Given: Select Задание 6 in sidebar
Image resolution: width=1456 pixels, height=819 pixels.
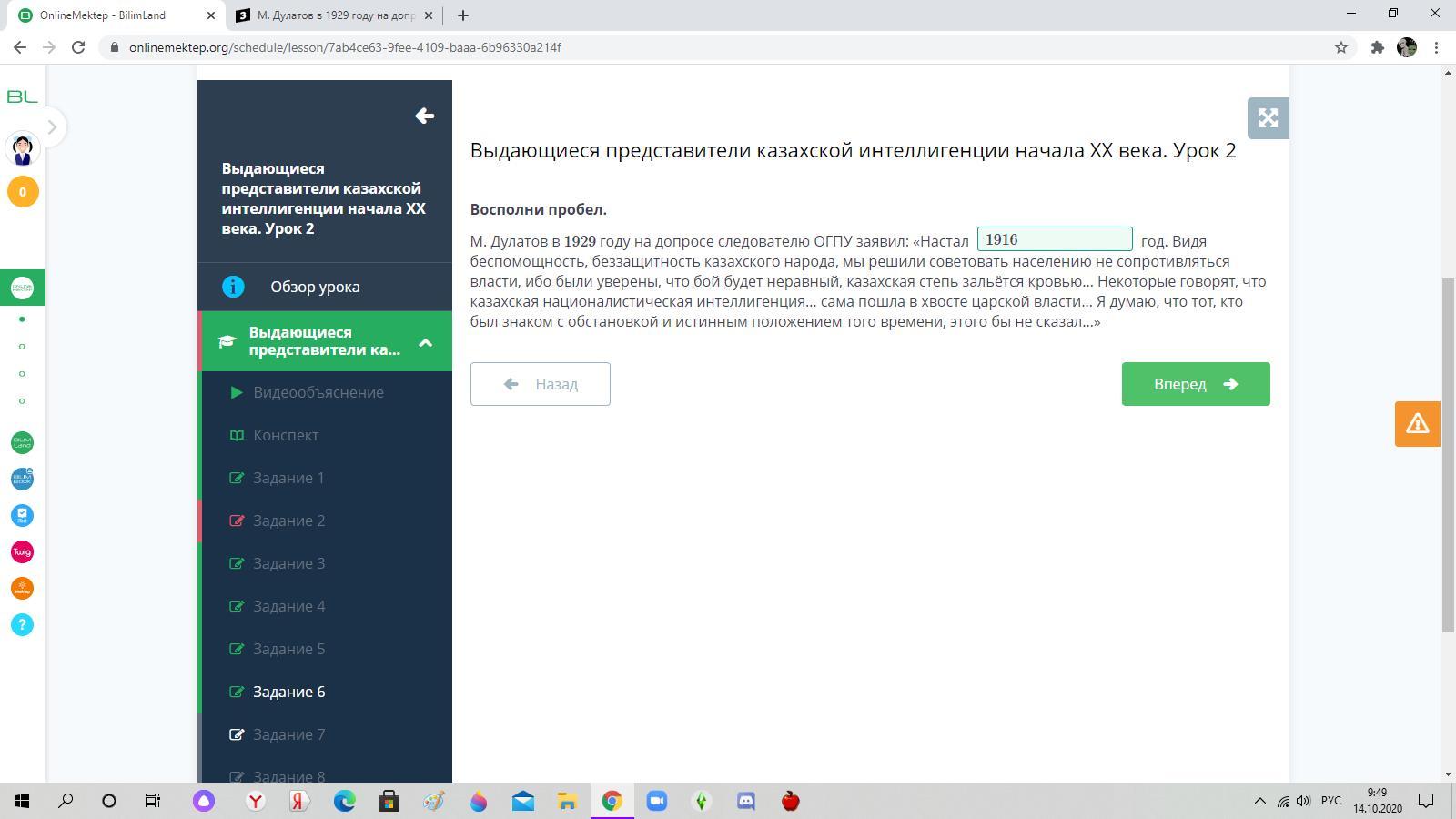Looking at the screenshot, I should (x=288, y=692).
